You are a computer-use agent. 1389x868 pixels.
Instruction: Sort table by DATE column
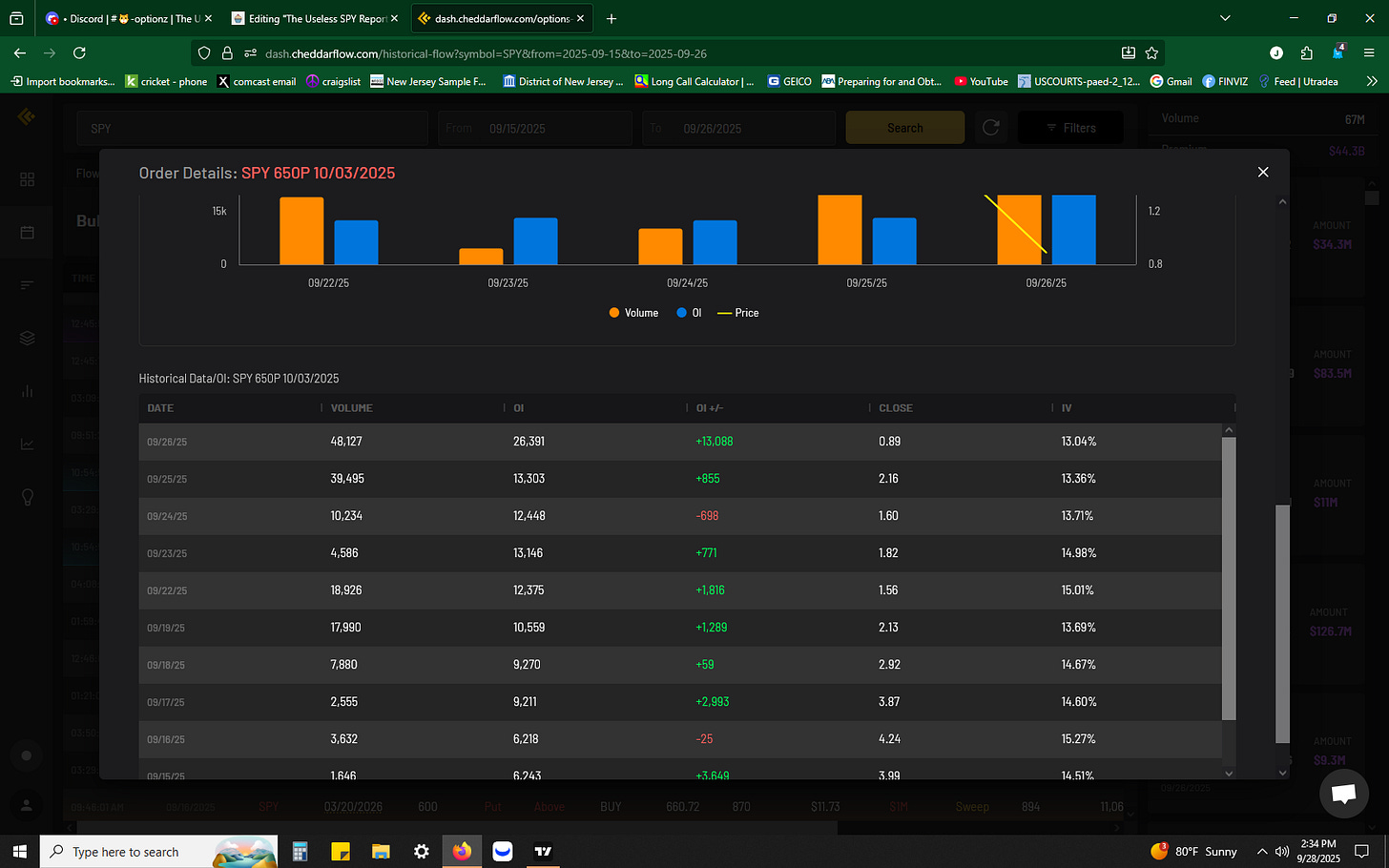160,408
